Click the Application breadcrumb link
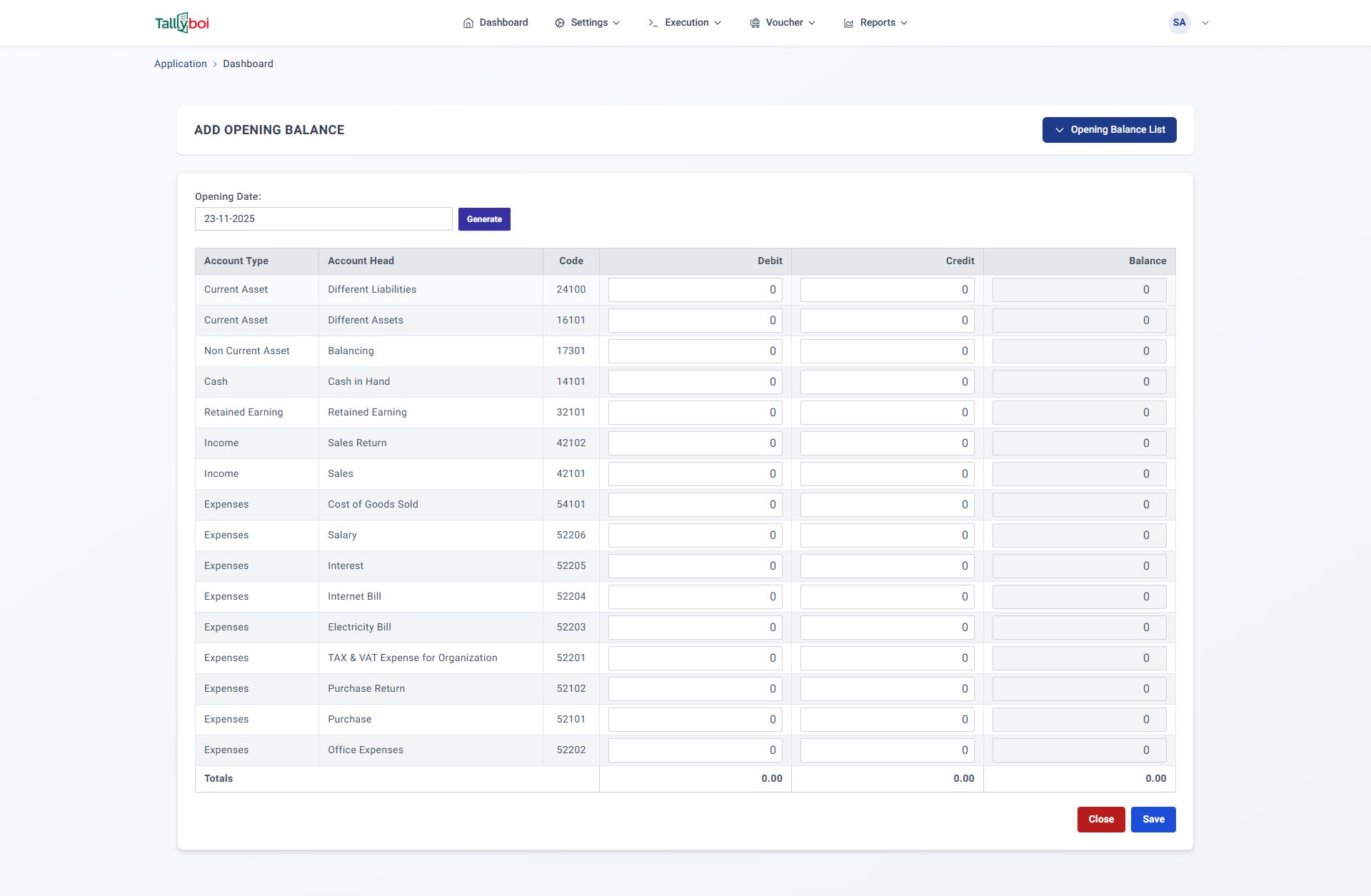The image size is (1371, 896). tap(181, 64)
